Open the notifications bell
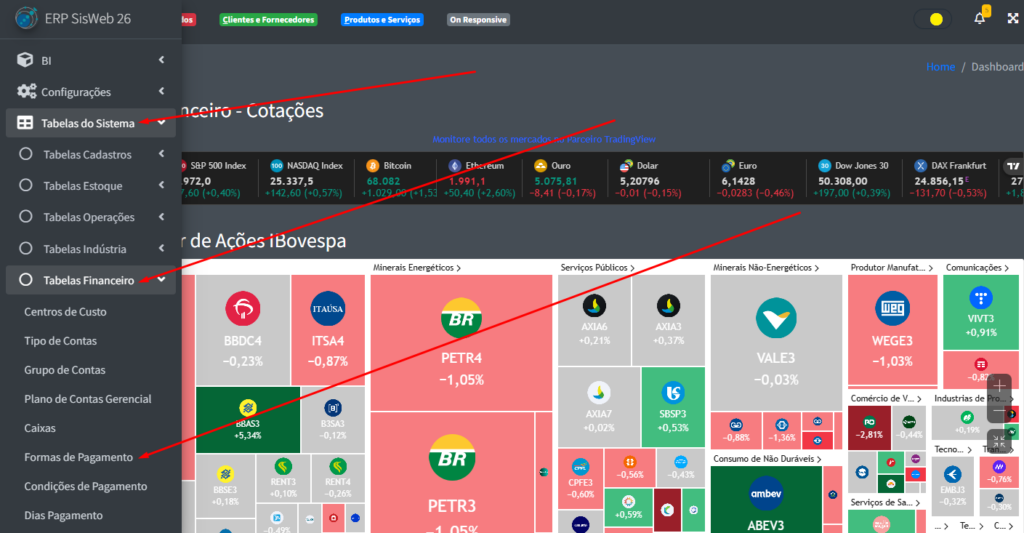This screenshot has width=1024, height=533. click(980, 19)
